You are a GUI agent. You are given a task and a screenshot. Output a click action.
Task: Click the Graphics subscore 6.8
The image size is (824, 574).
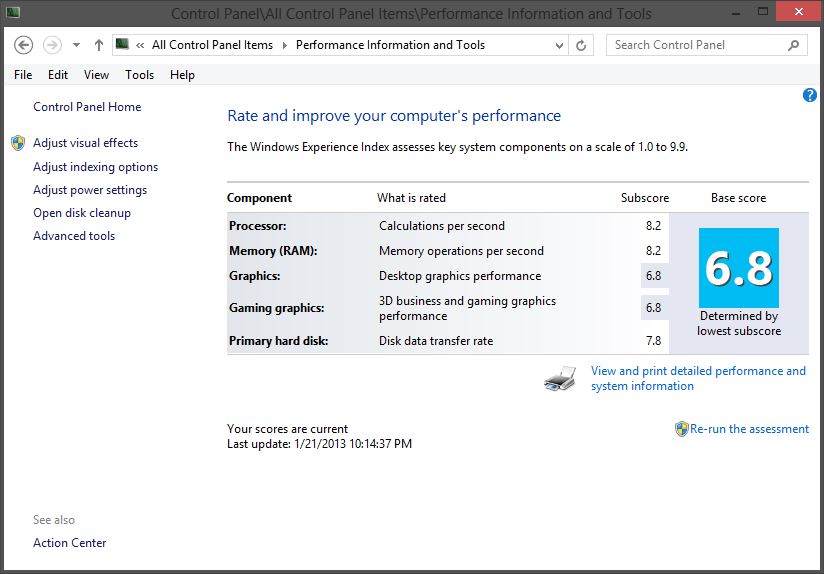click(x=653, y=276)
